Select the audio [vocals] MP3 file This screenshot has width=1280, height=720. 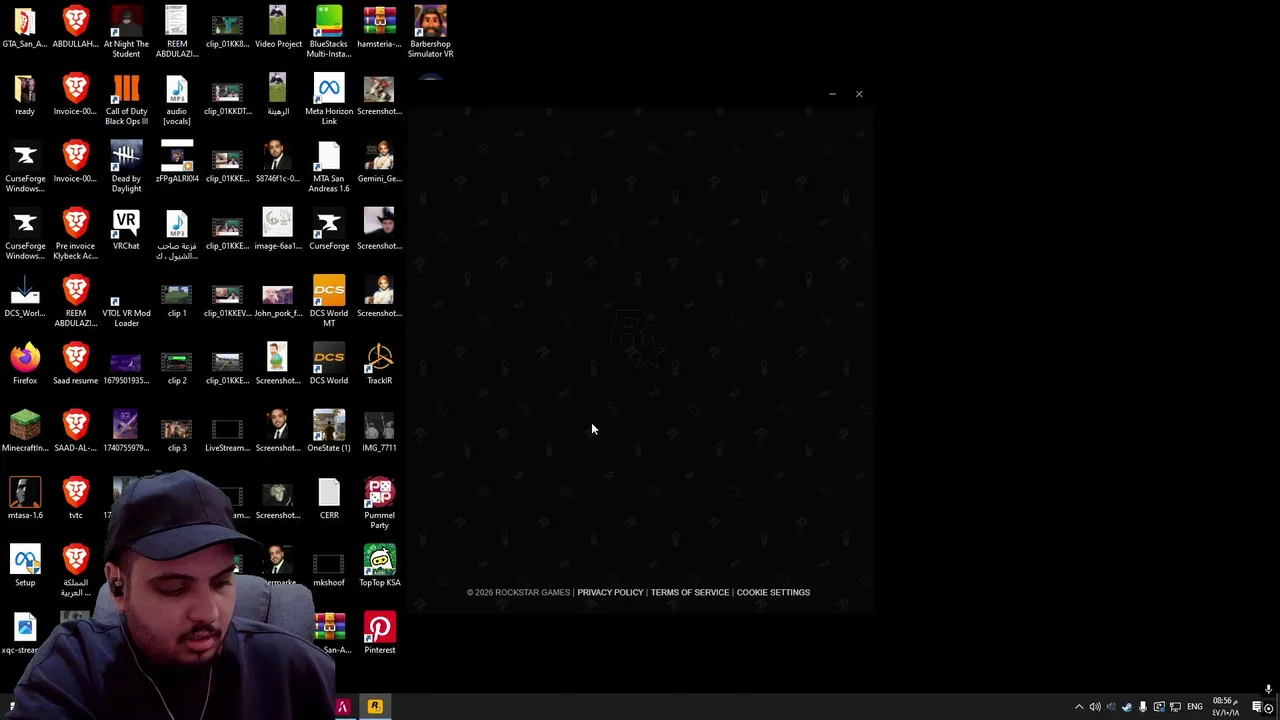[x=177, y=99]
